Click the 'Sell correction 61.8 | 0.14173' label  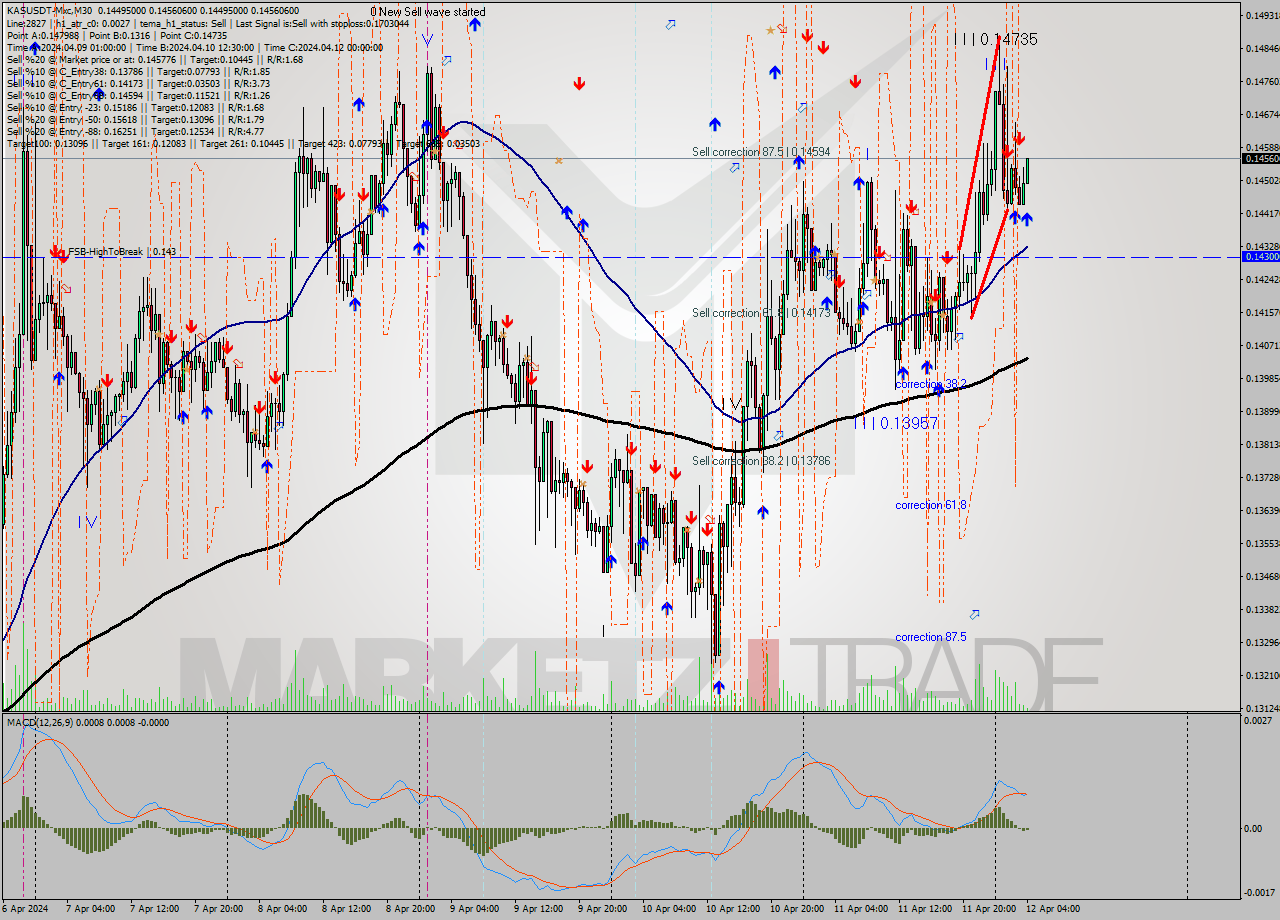pyautogui.click(x=761, y=313)
